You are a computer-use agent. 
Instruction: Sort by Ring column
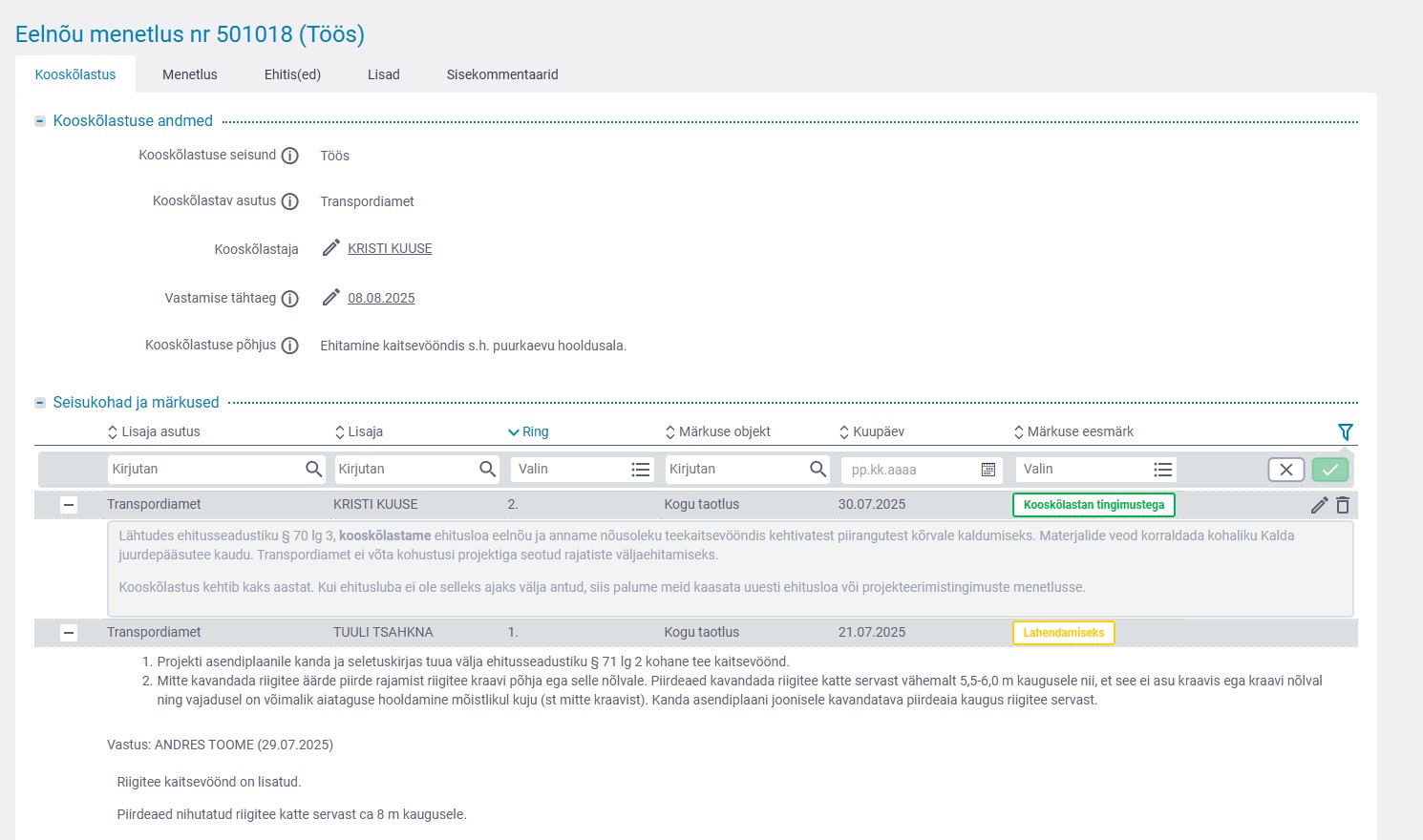[528, 431]
